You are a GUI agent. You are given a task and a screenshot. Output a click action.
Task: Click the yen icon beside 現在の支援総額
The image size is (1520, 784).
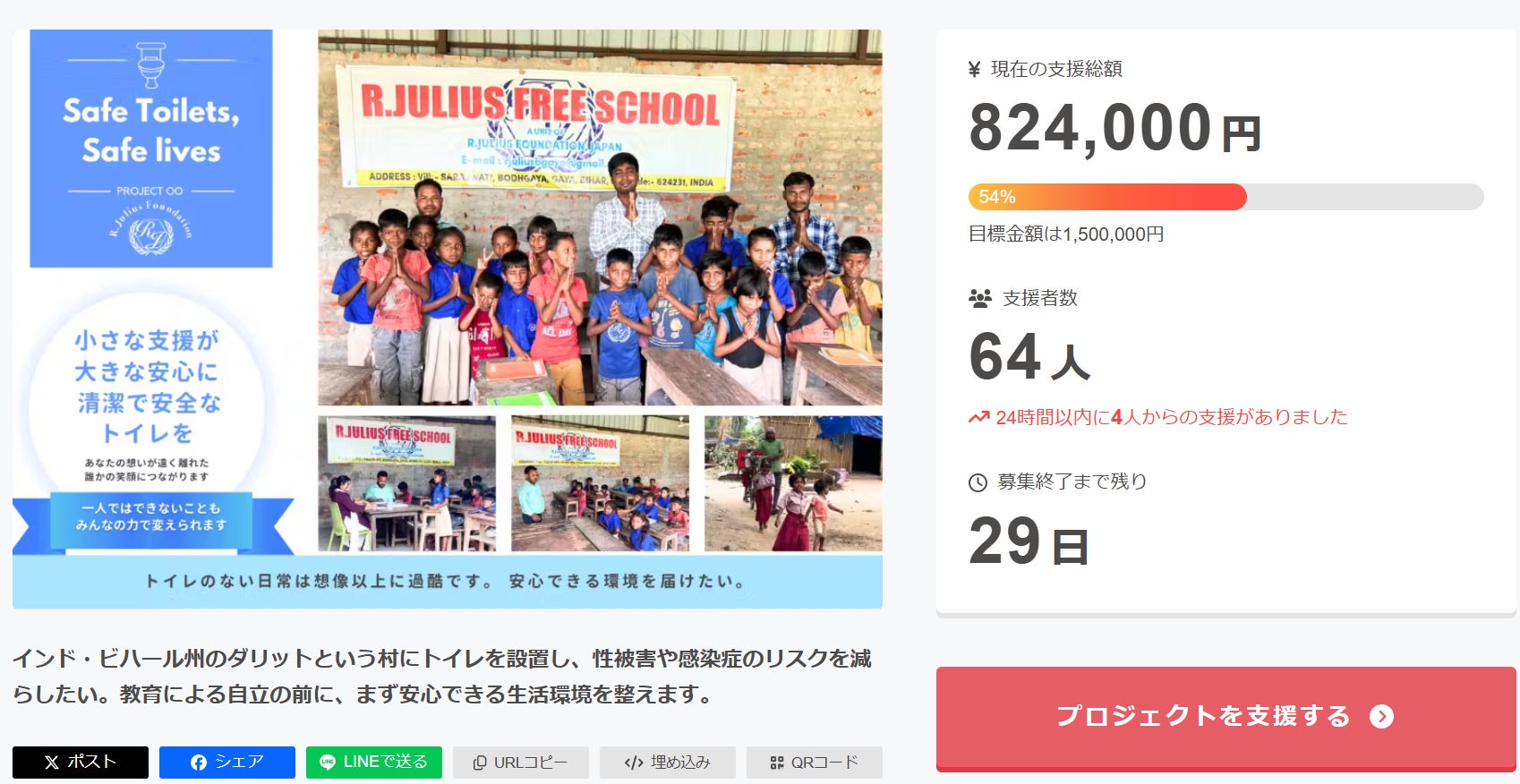pyautogui.click(x=975, y=70)
